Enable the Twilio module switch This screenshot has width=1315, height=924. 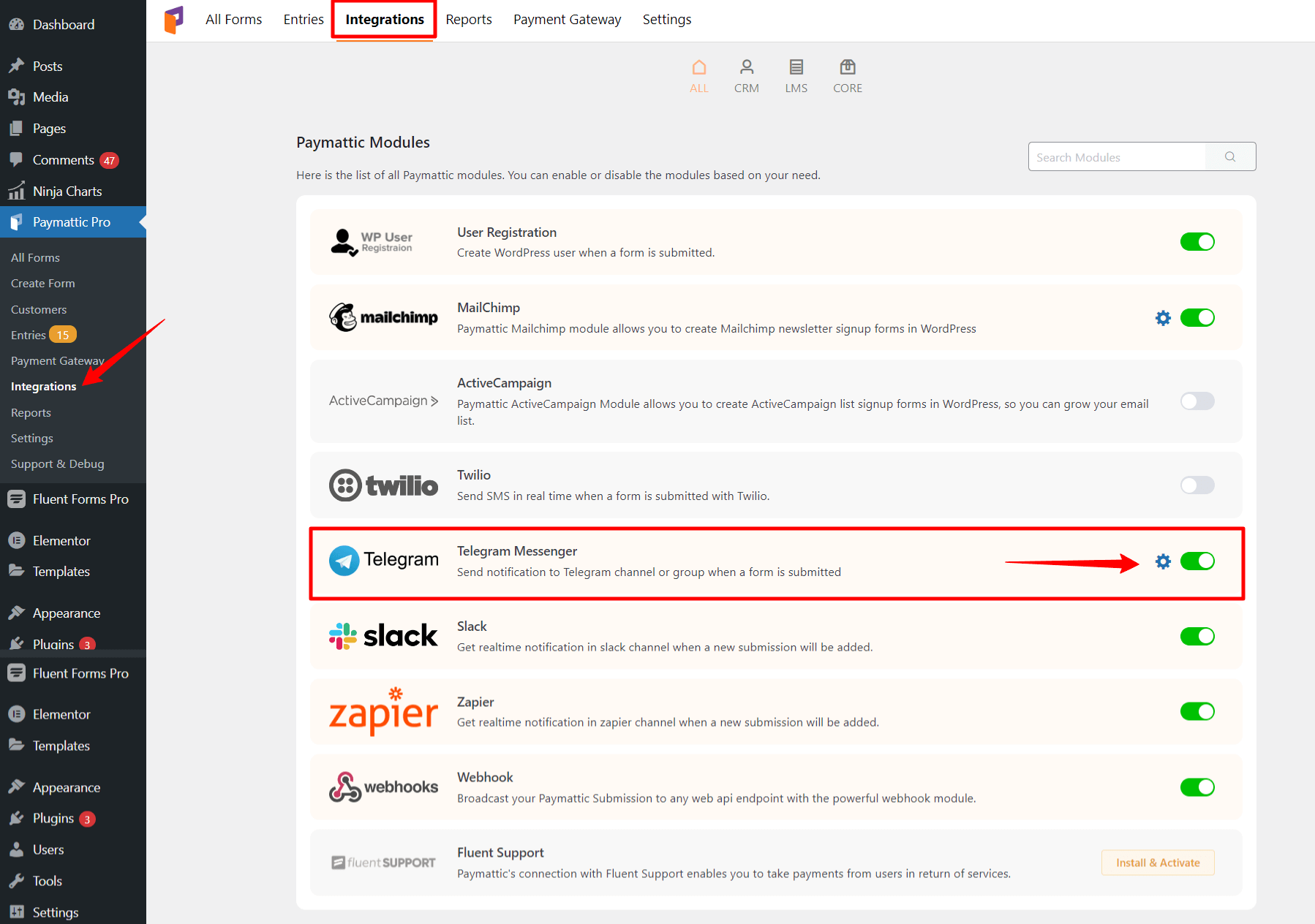[x=1197, y=485]
